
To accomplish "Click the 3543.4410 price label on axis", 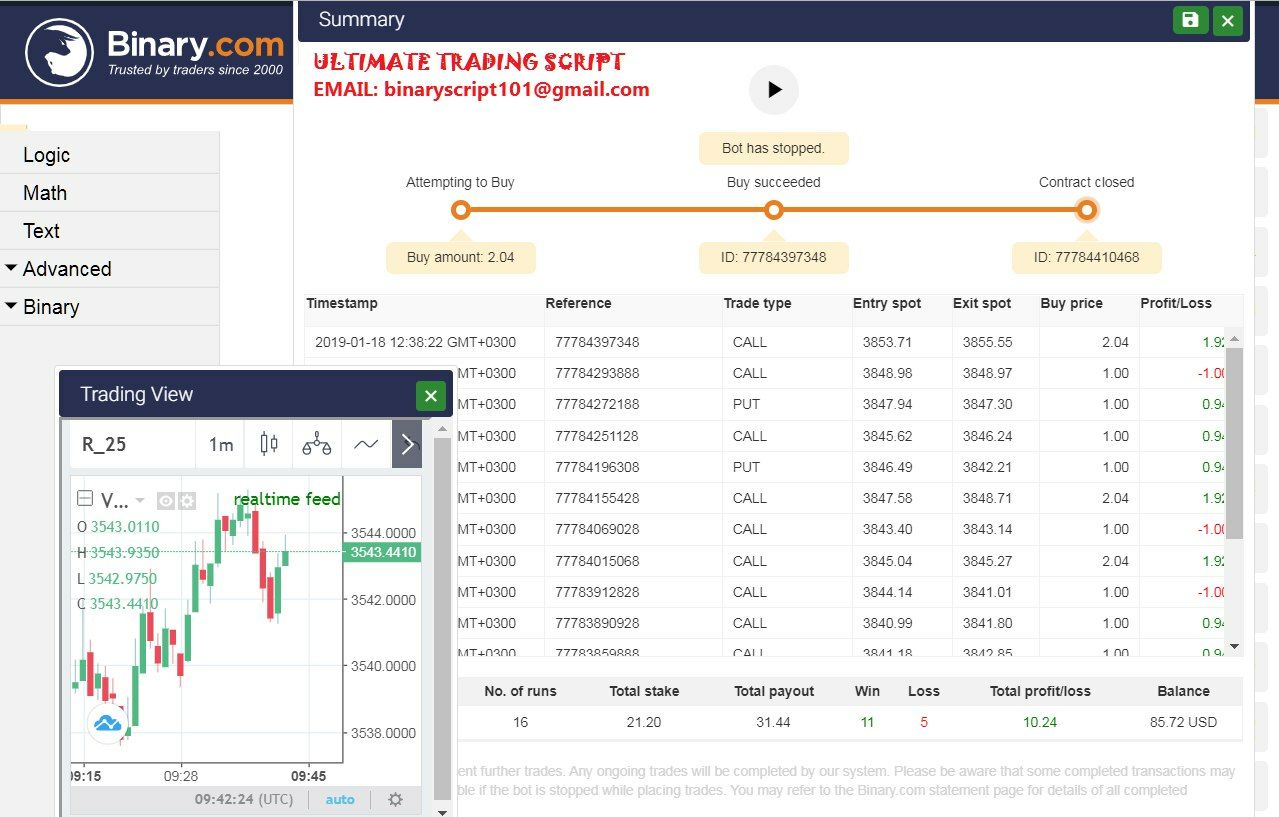I will [381, 552].
